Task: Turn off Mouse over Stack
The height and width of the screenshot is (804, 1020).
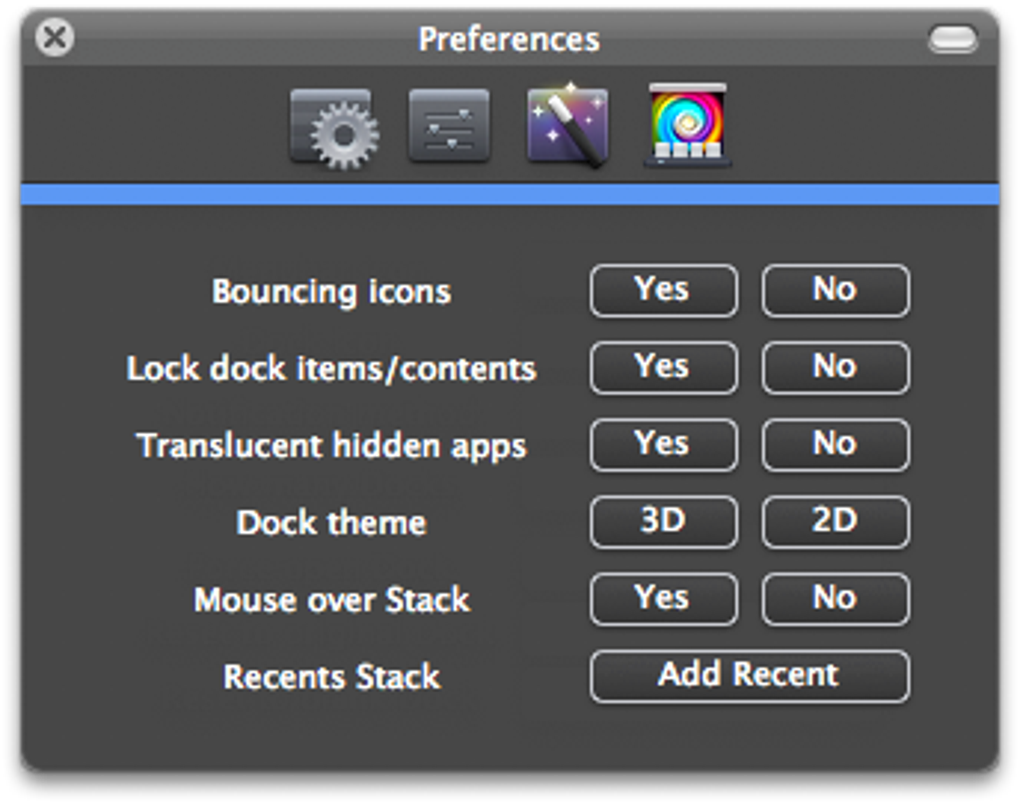Action: [x=835, y=599]
